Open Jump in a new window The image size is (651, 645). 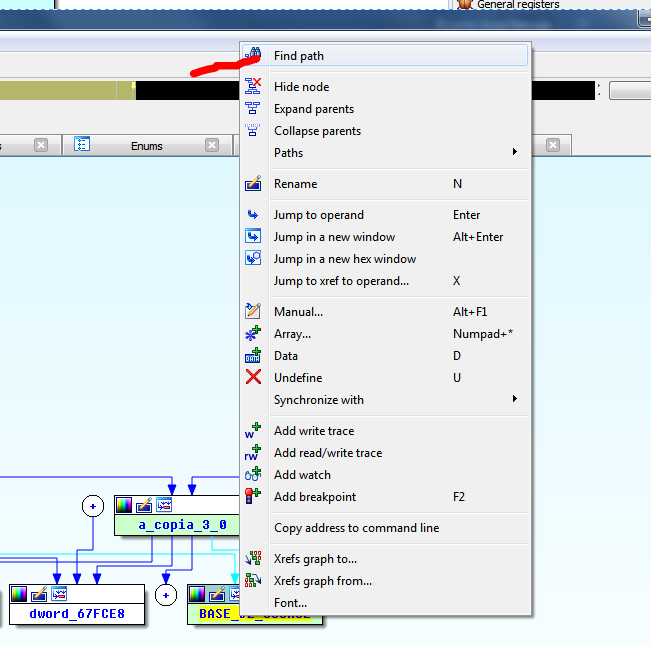(334, 237)
